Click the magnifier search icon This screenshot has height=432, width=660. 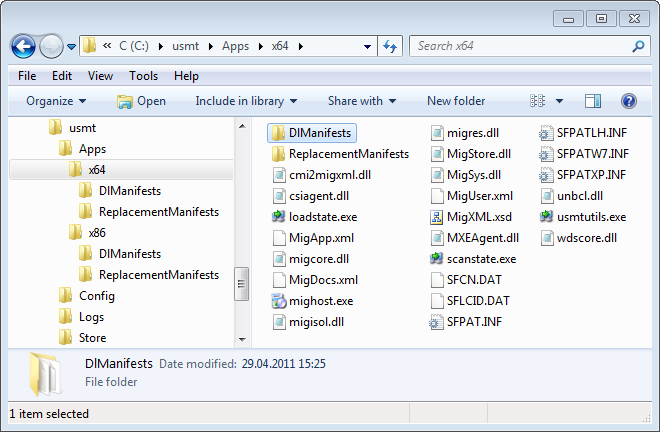pyautogui.click(x=639, y=46)
